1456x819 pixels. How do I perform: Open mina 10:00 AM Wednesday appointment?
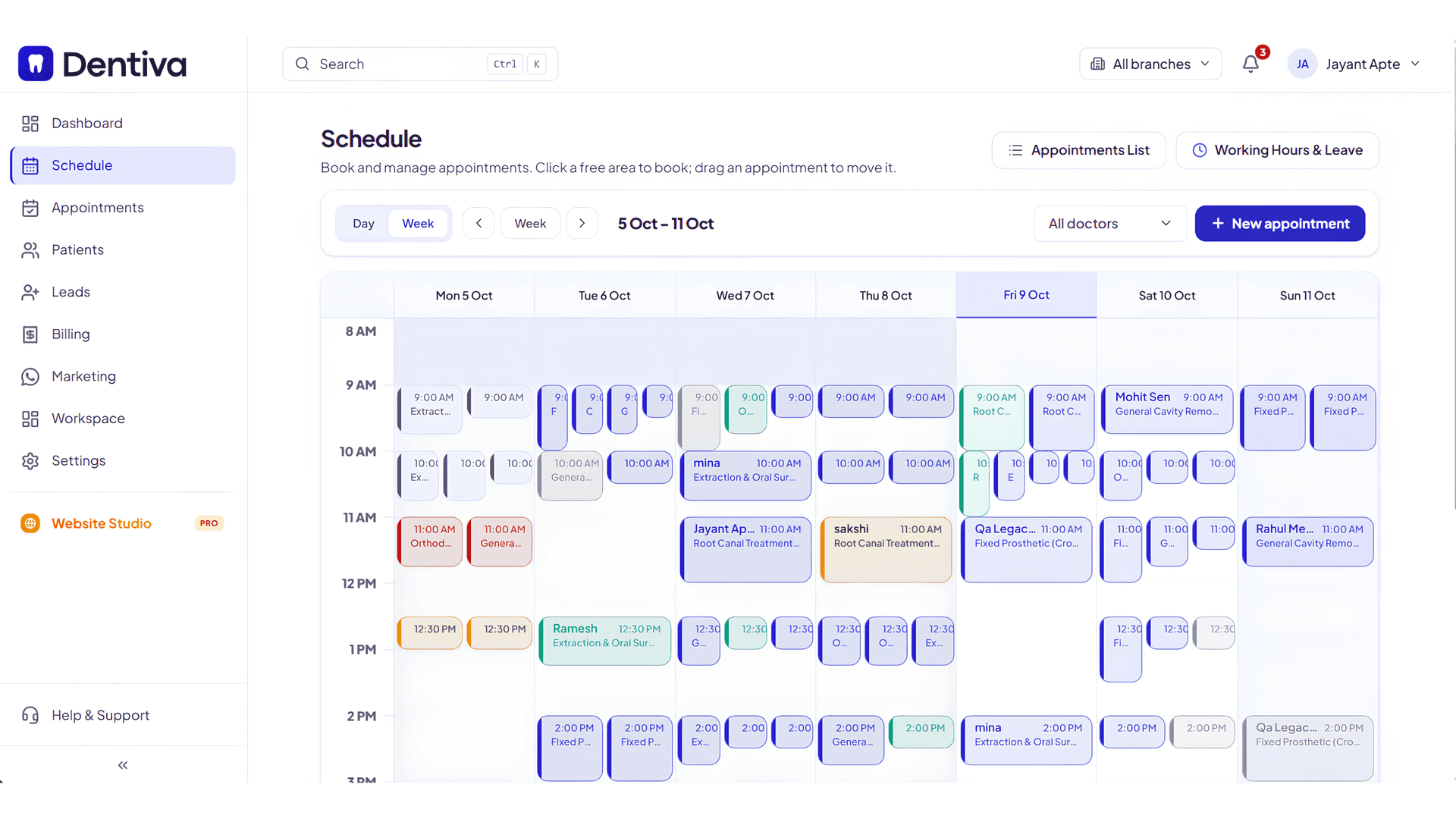746,475
